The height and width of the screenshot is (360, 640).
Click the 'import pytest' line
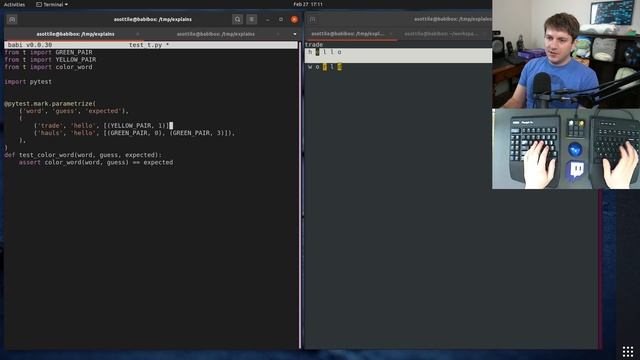point(28,82)
